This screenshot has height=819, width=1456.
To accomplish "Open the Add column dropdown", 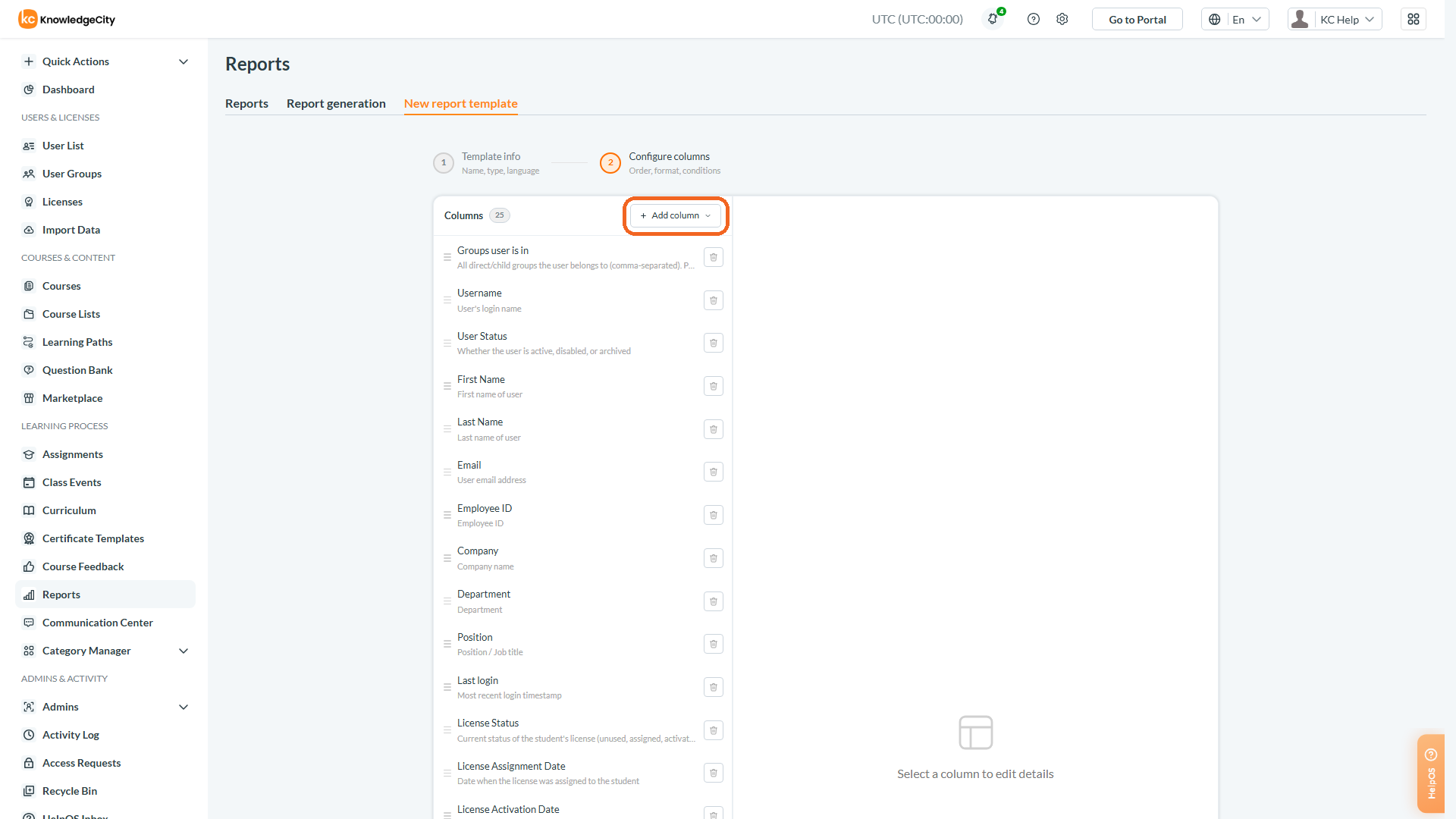I will click(x=675, y=215).
